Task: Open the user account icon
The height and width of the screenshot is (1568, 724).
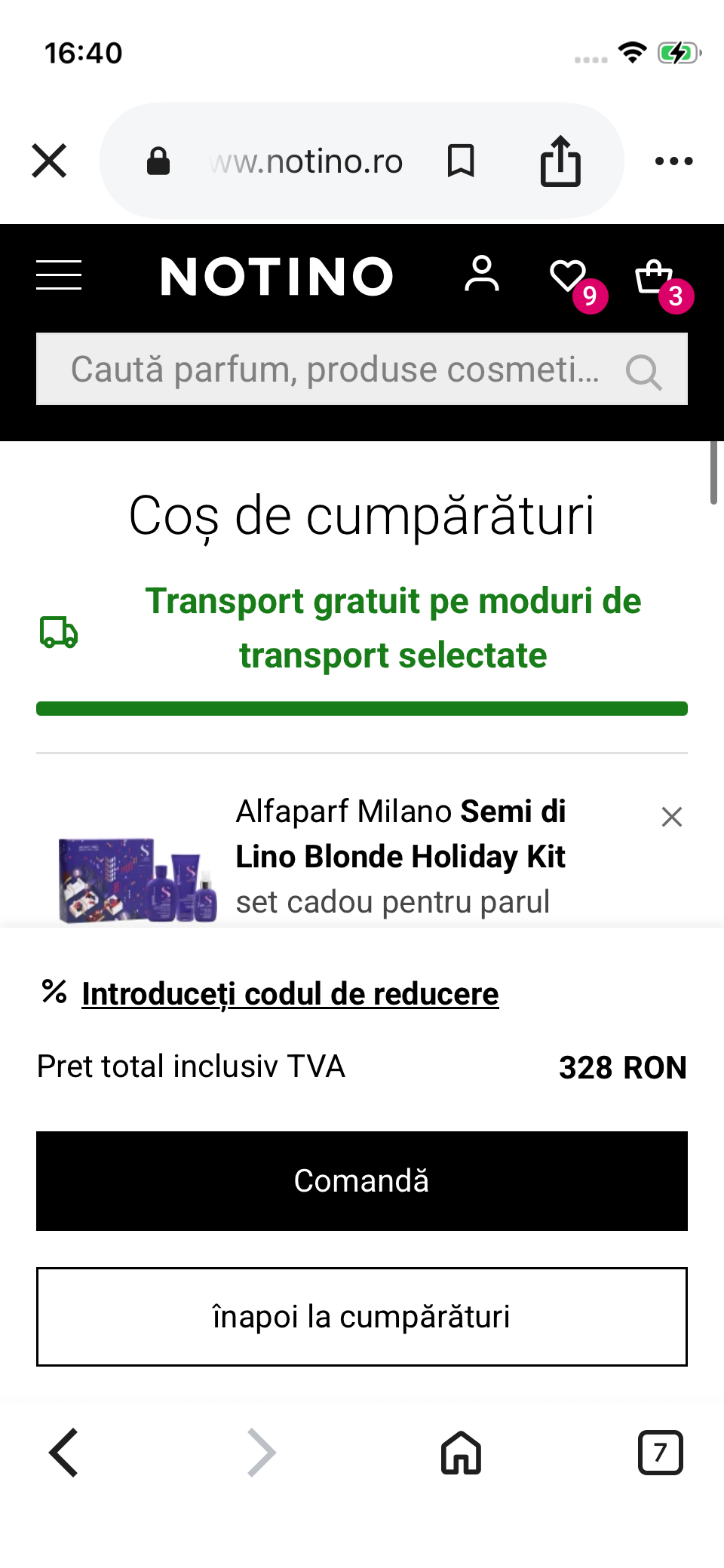Action: coord(482,274)
